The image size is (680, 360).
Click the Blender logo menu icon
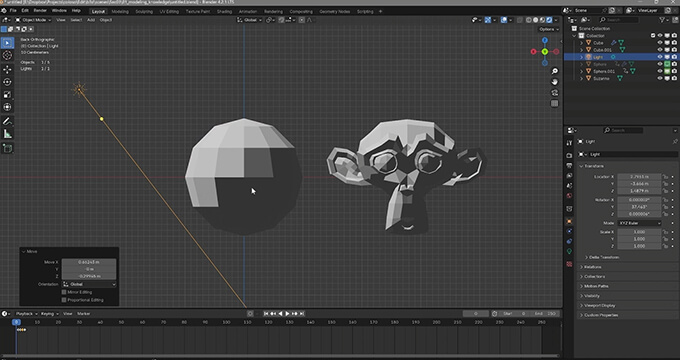click(4, 10)
